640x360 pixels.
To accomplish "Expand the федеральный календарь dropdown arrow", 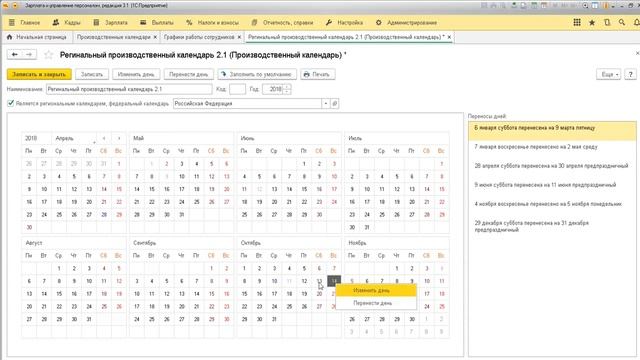I will 326,104.
